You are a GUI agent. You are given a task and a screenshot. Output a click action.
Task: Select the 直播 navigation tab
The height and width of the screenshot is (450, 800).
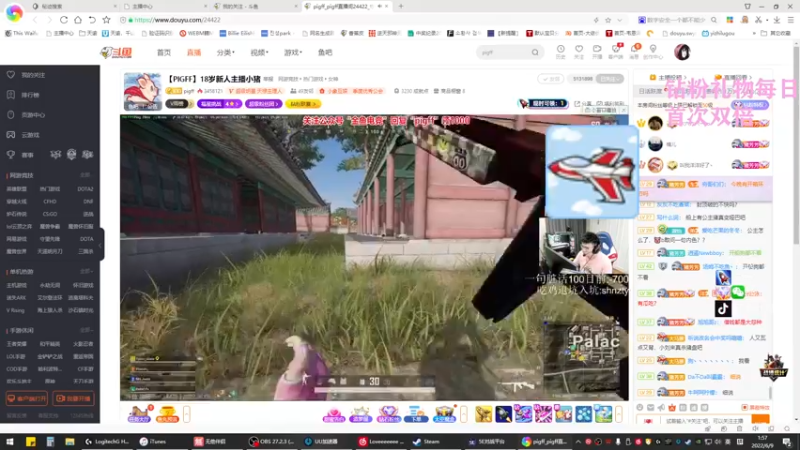[x=194, y=53]
